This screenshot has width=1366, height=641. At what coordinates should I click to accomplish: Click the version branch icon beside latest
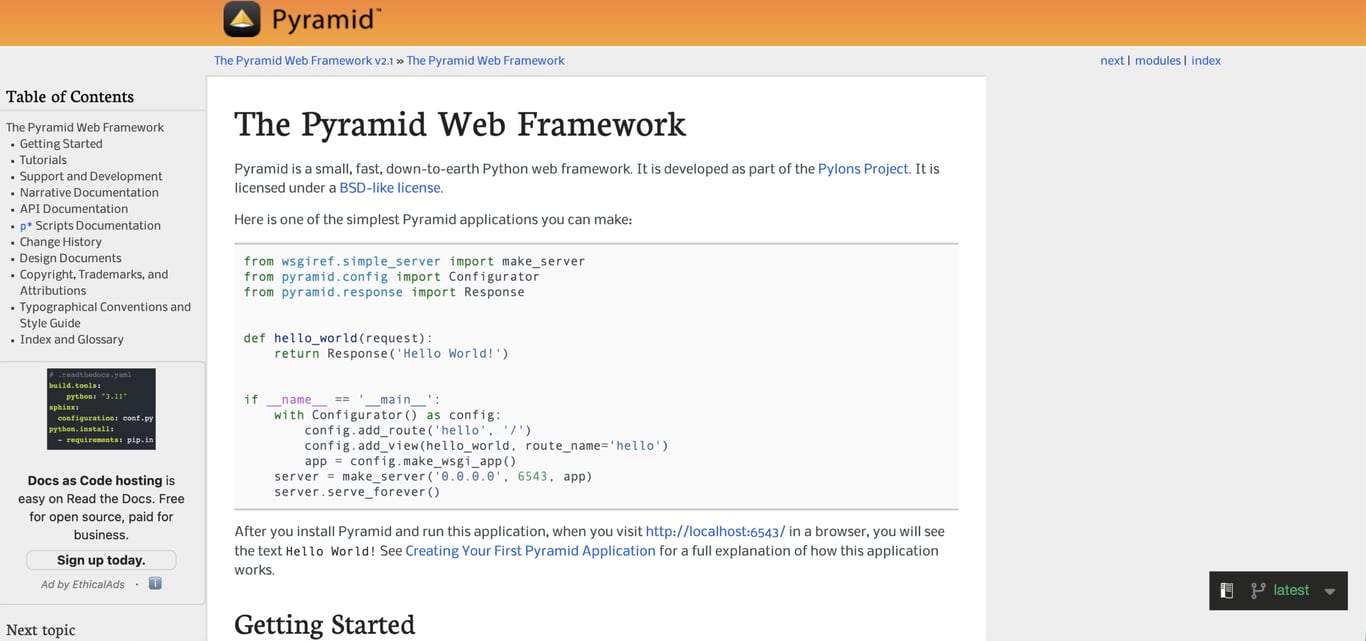(x=1258, y=591)
